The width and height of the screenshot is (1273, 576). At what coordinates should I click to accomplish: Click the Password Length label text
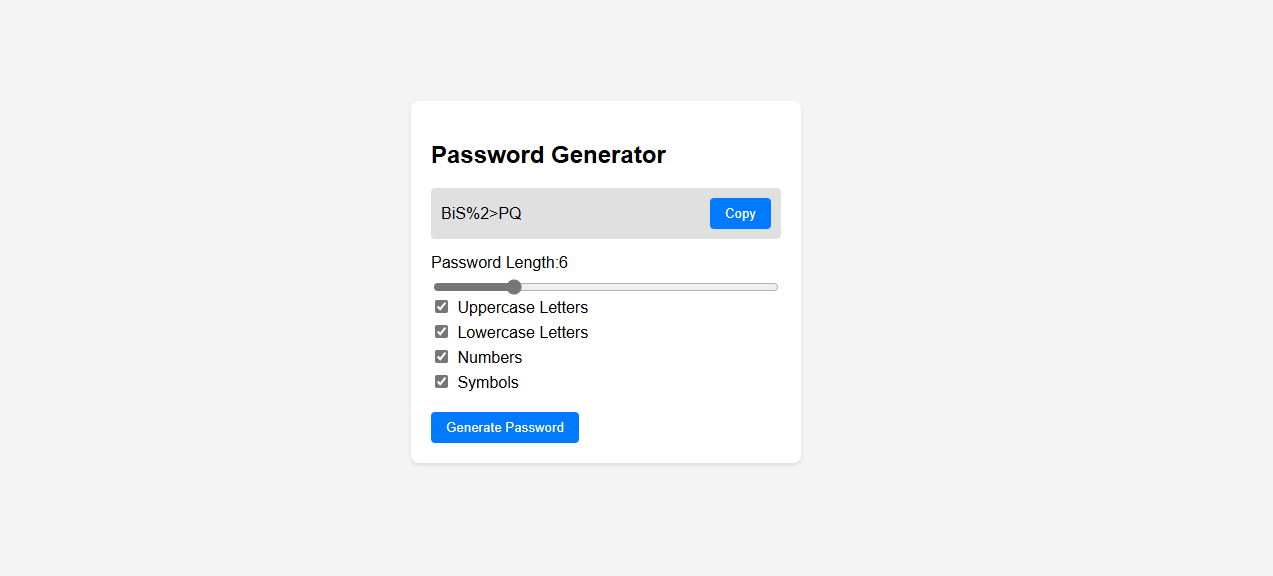click(x=495, y=263)
